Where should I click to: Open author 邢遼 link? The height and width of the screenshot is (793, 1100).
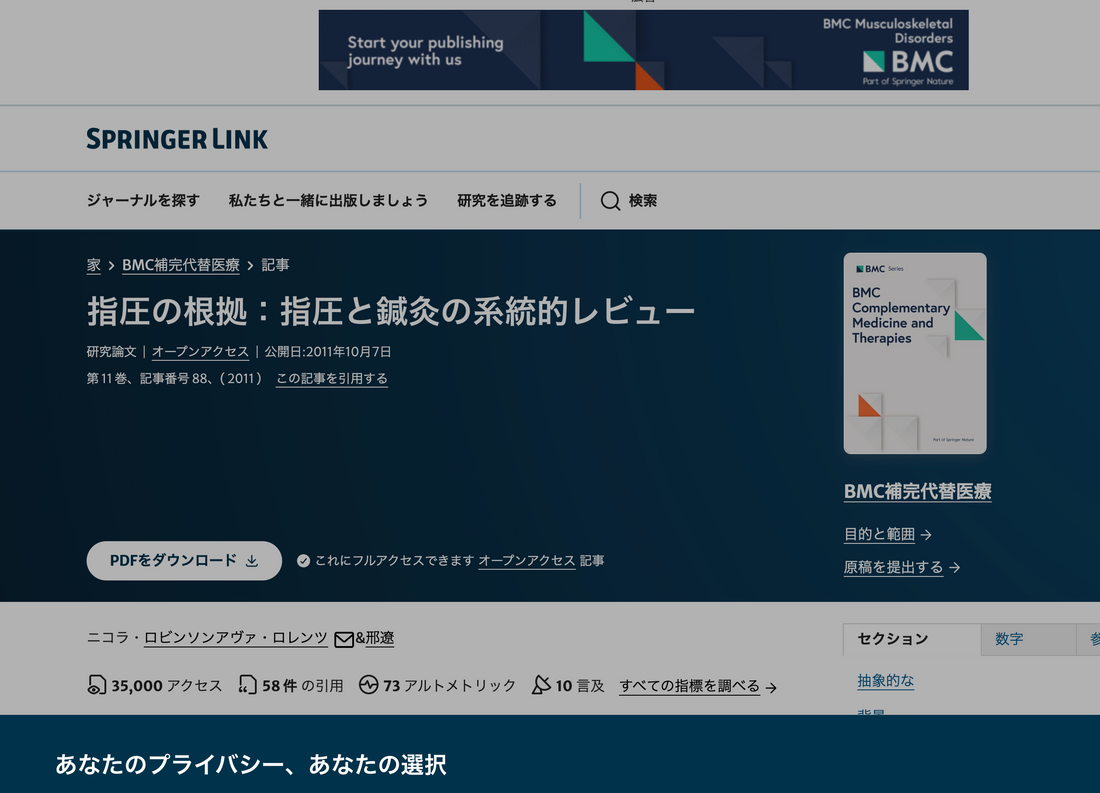(380, 638)
